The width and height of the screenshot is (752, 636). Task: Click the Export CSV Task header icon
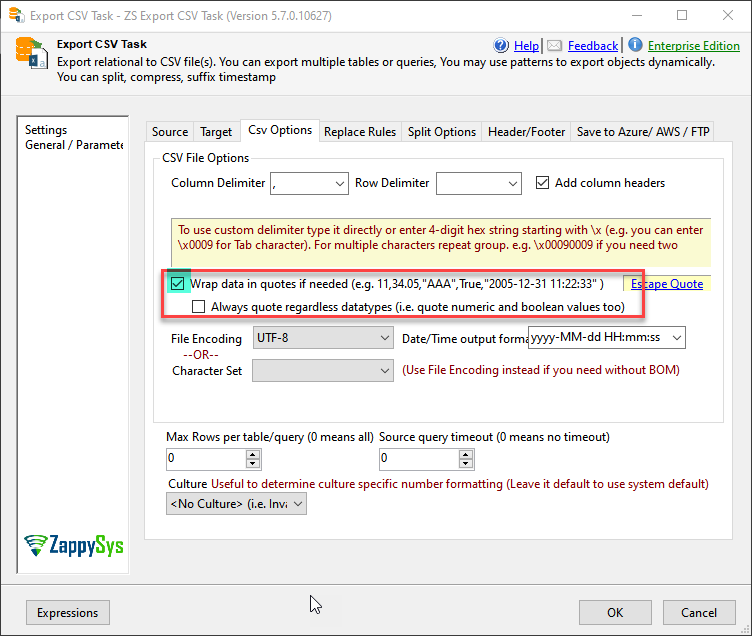tap(31, 53)
